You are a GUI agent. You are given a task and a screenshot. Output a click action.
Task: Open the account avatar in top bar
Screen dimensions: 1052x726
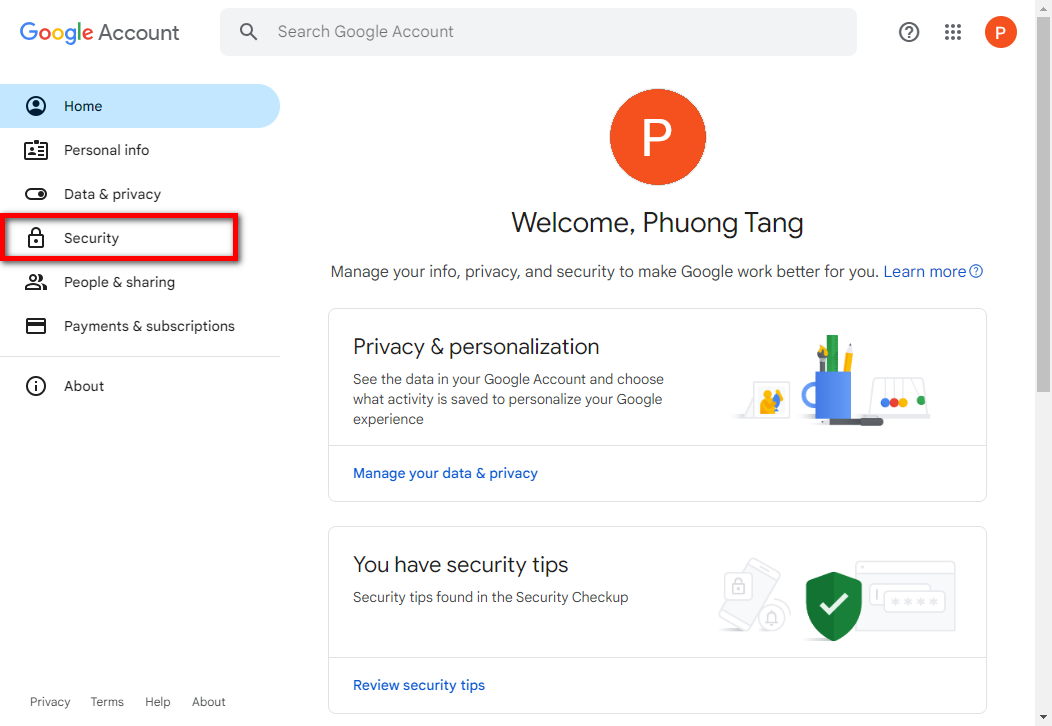point(1000,32)
